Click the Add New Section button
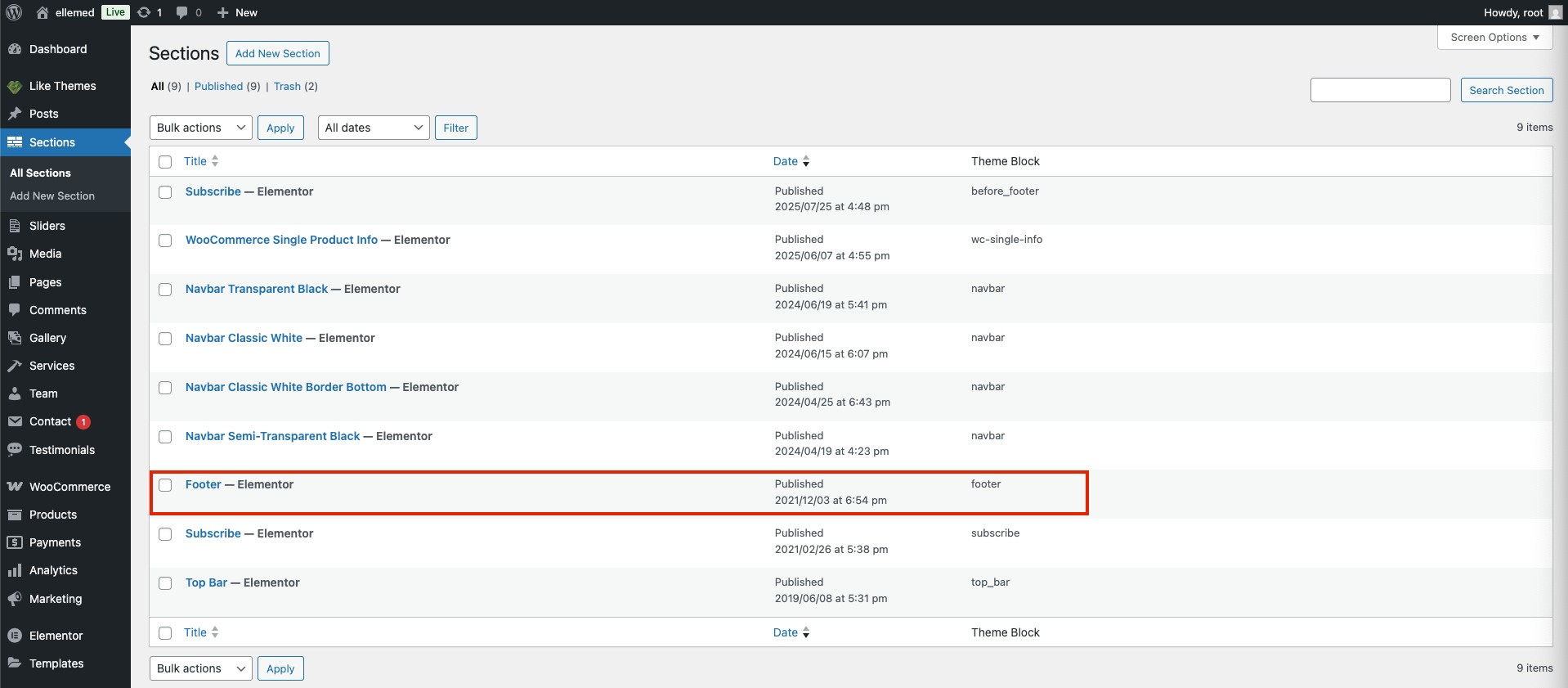 click(277, 54)
